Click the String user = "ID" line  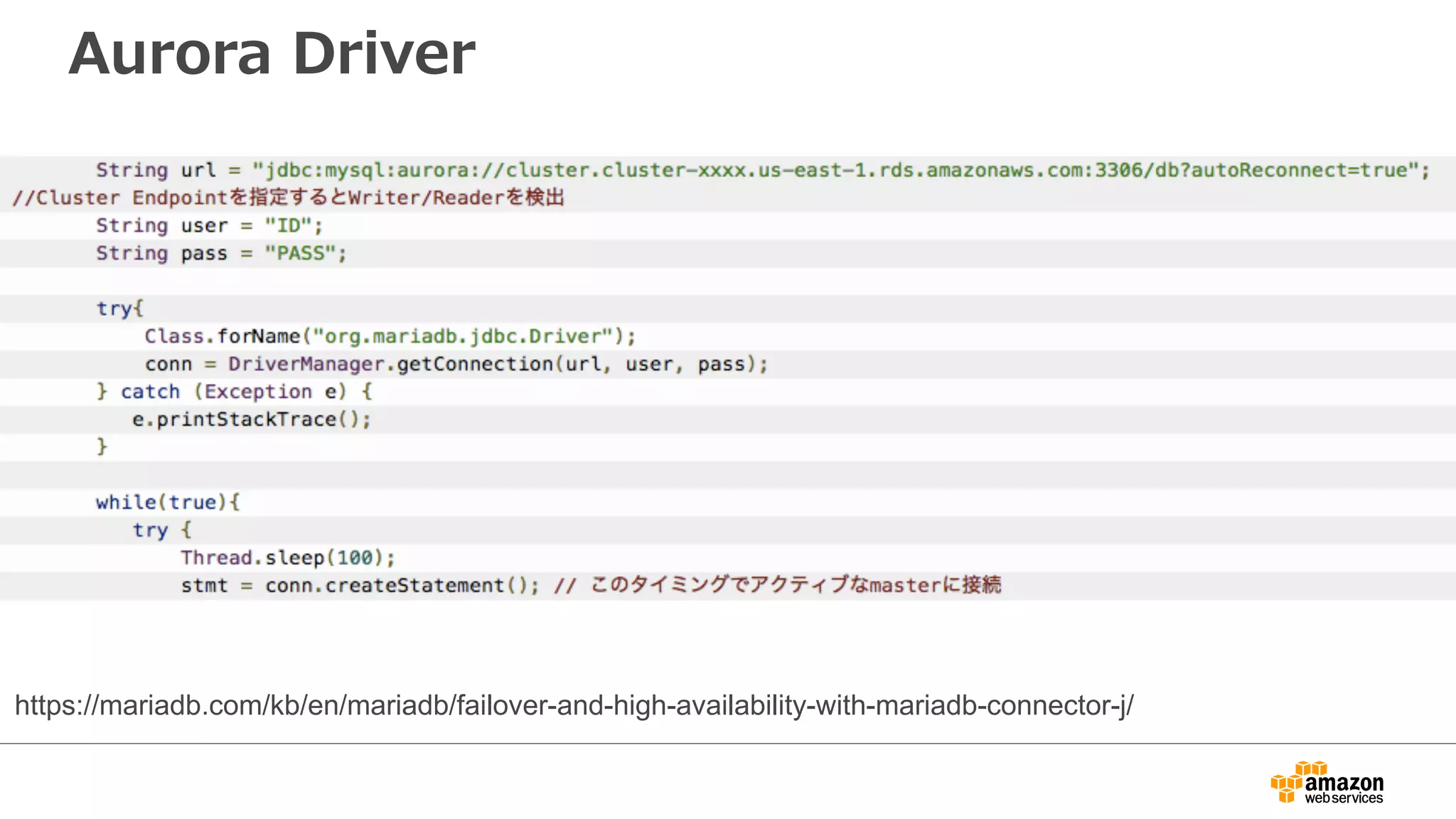209,226
